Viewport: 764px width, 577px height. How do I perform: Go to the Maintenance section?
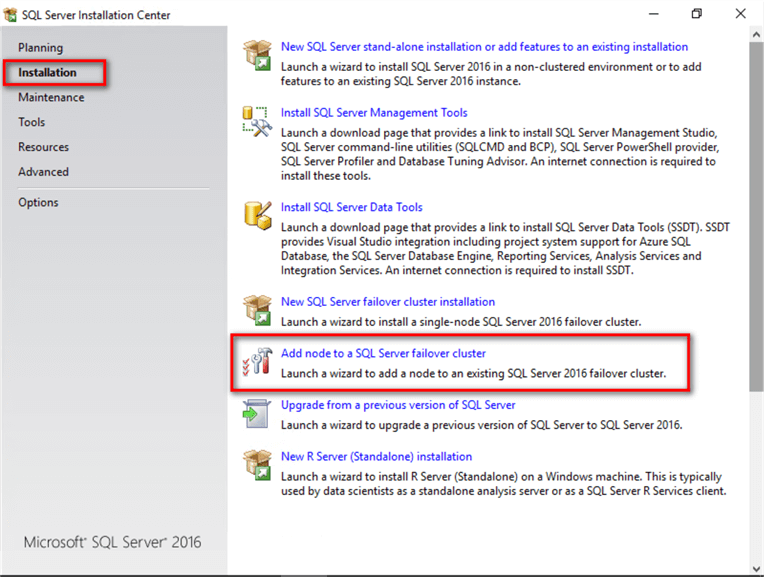51,97
